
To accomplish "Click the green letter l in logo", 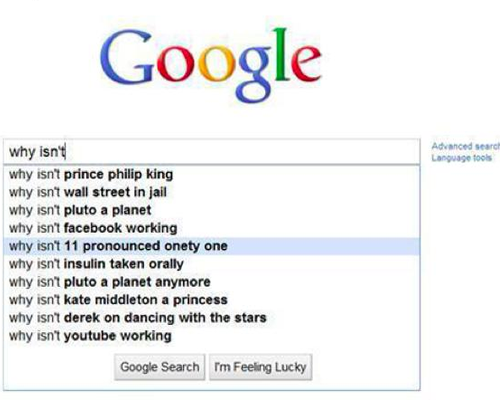I will tap(281, 54).
